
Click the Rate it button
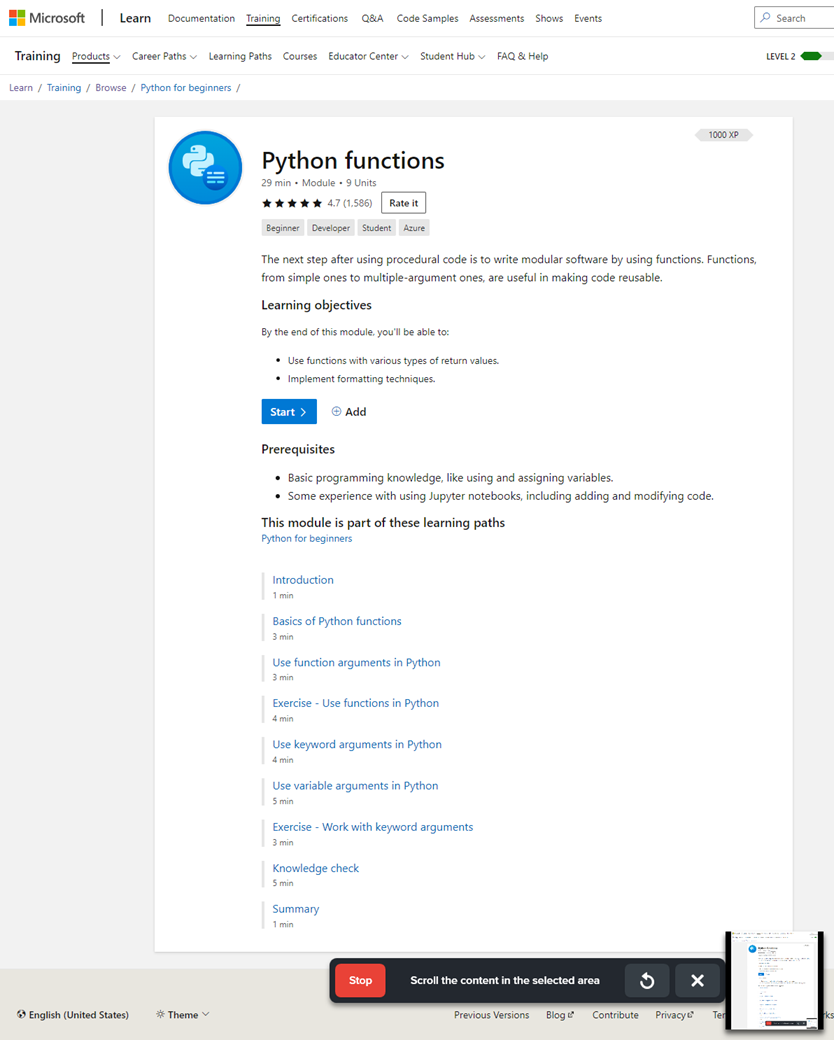pos(403,203)
